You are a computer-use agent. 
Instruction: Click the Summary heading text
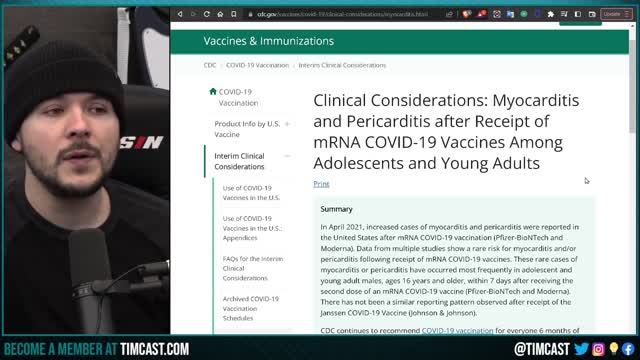coord(336,209)
